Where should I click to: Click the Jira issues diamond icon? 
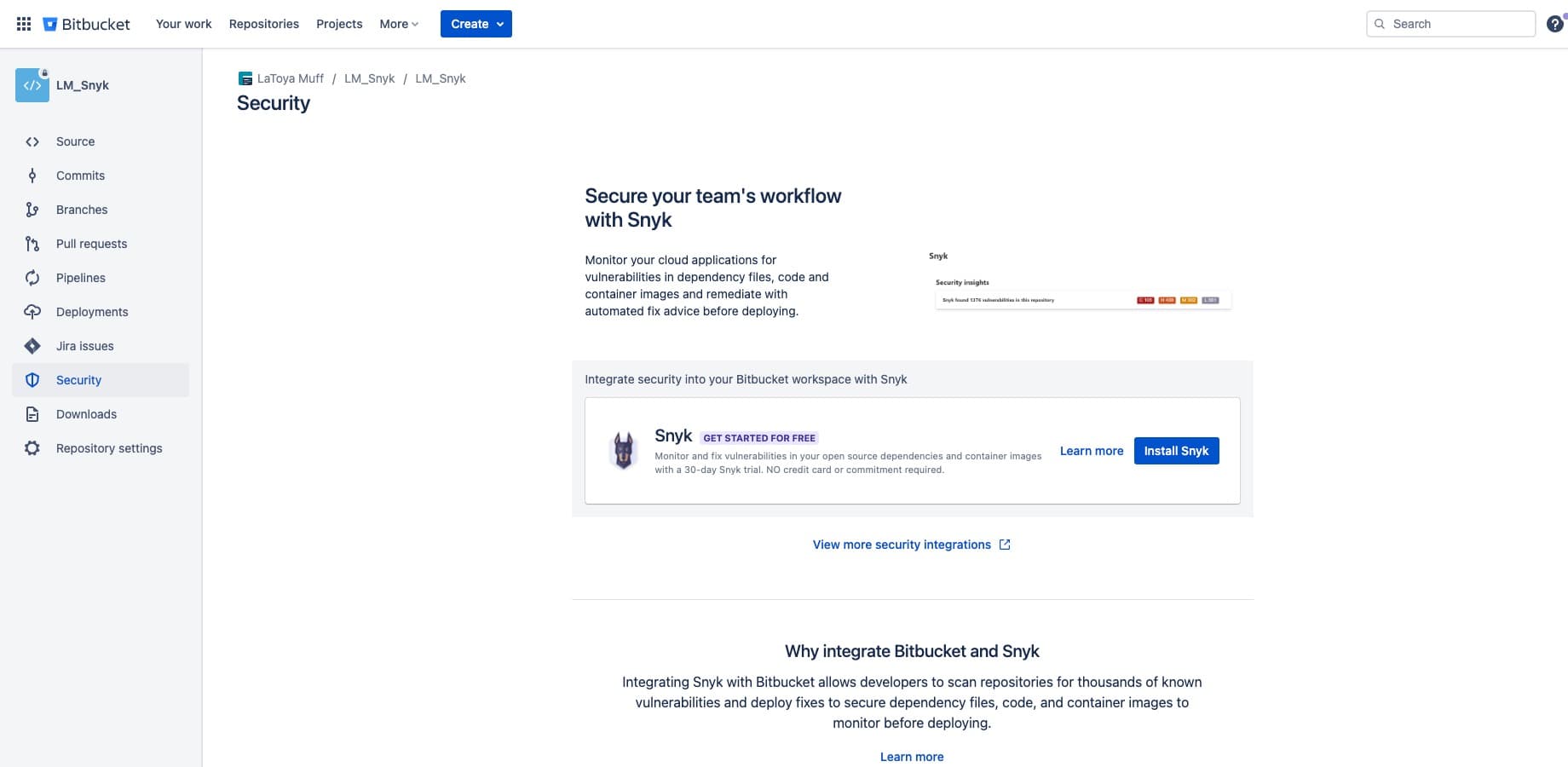32,346
